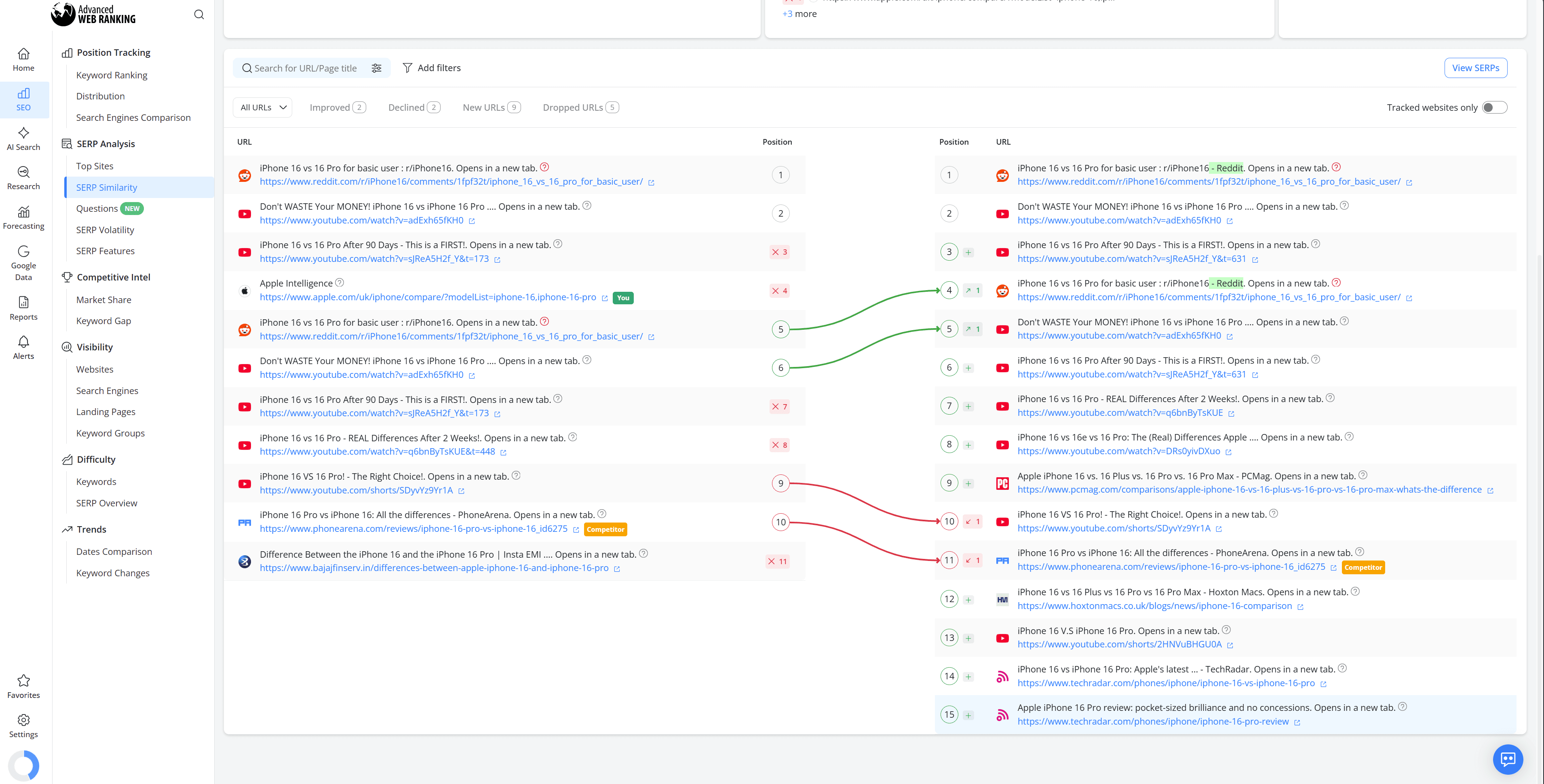Open Questions menu item
Screen dimensions: 1544x784
[97, 209]
